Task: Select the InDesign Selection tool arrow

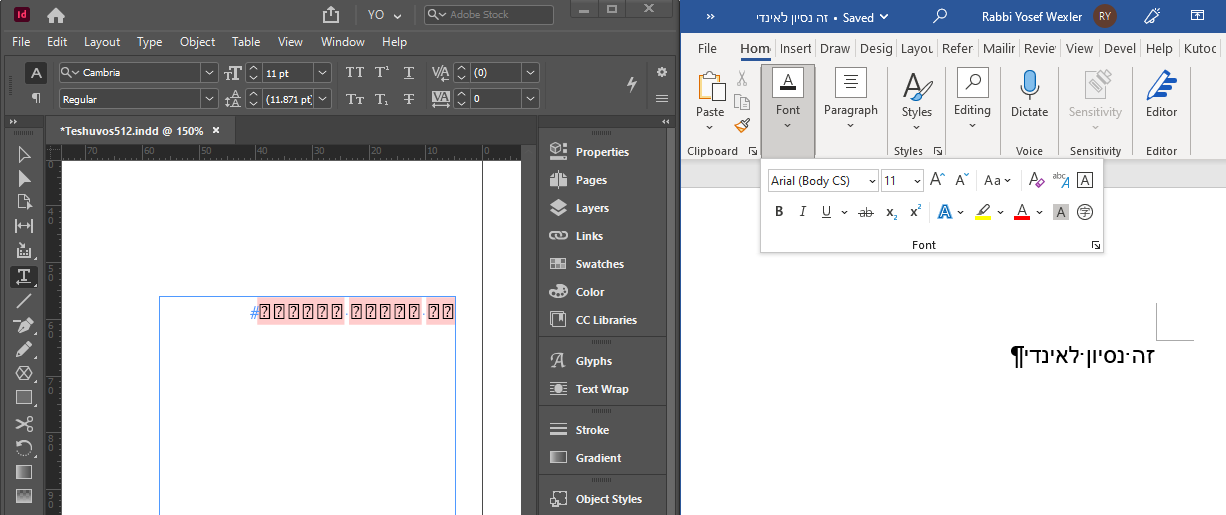Action: [x=24, y=154]
